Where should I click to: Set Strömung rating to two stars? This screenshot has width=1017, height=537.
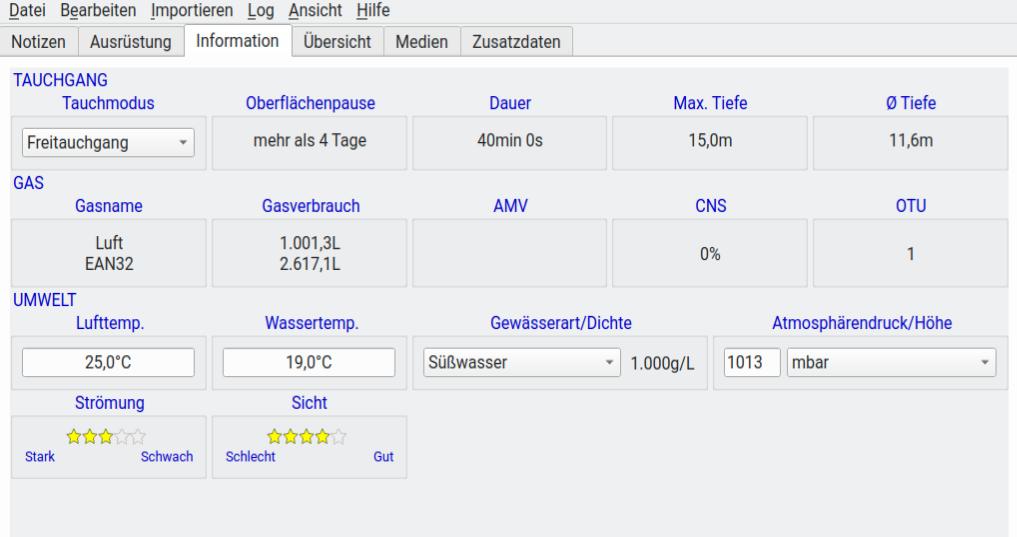[90, 436]
